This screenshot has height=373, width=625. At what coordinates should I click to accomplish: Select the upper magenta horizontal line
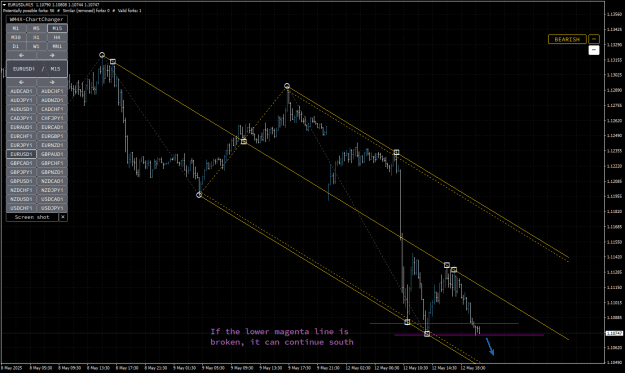[444, 323]
